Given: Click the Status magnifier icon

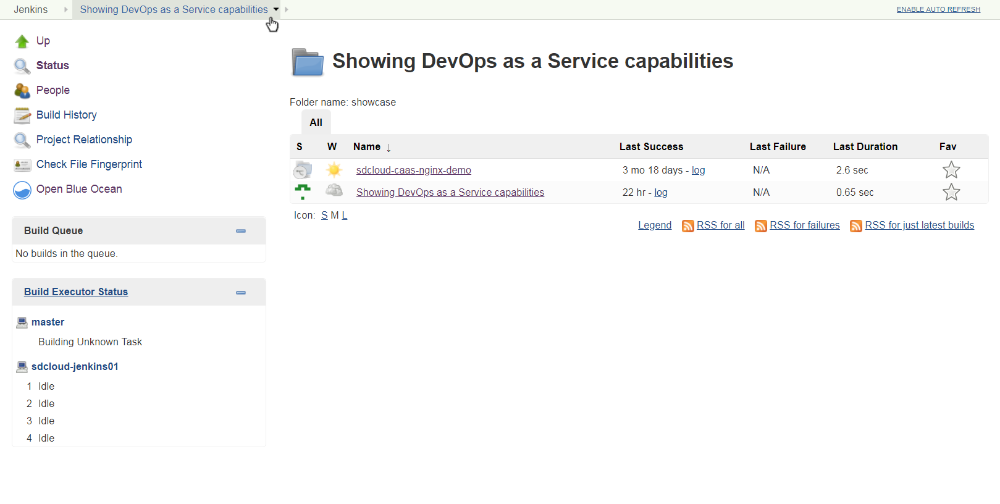Looking at the screenshot, I should click(x=22, y=66).
